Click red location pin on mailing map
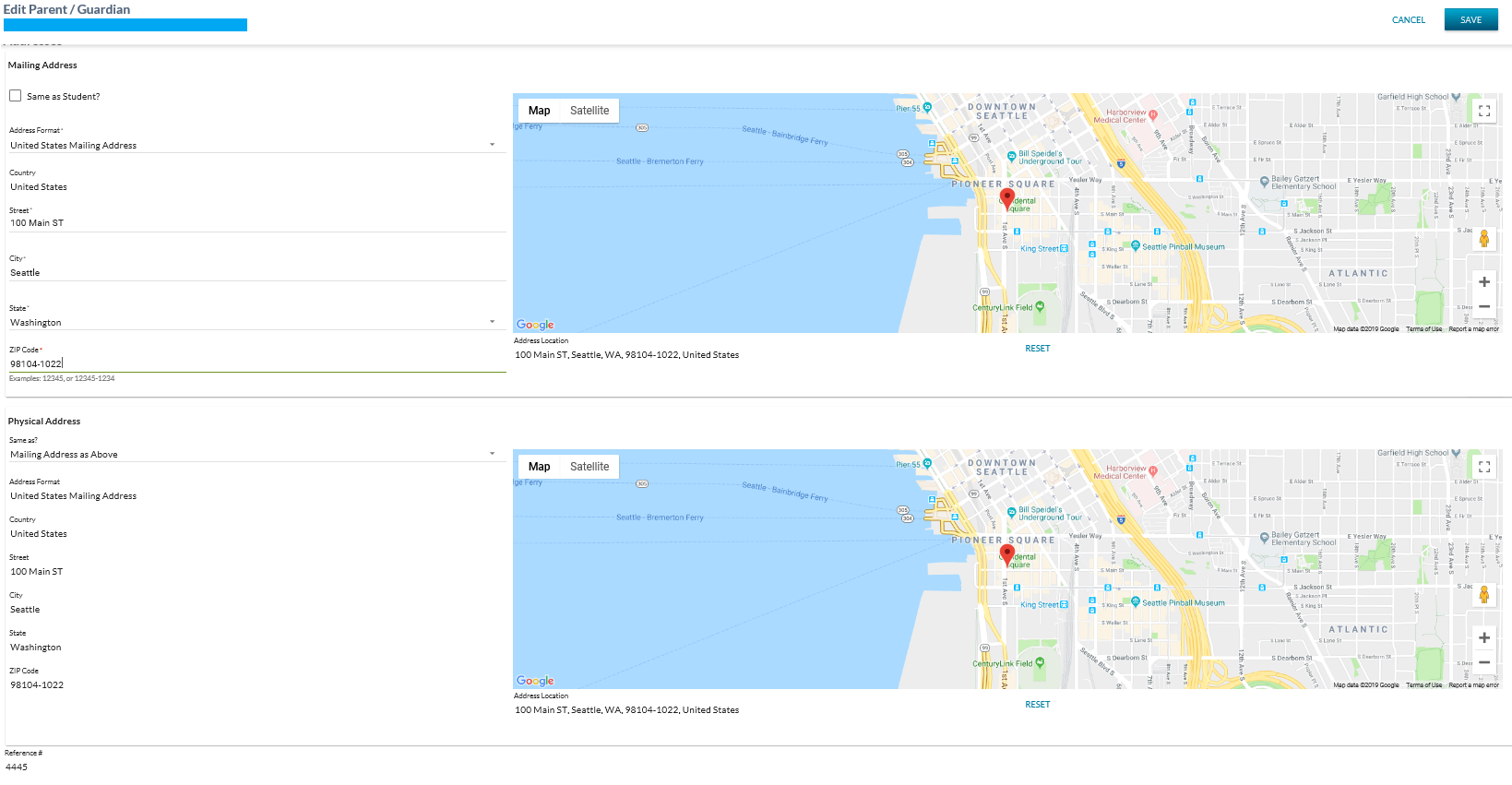 [x=1007, y=198]
